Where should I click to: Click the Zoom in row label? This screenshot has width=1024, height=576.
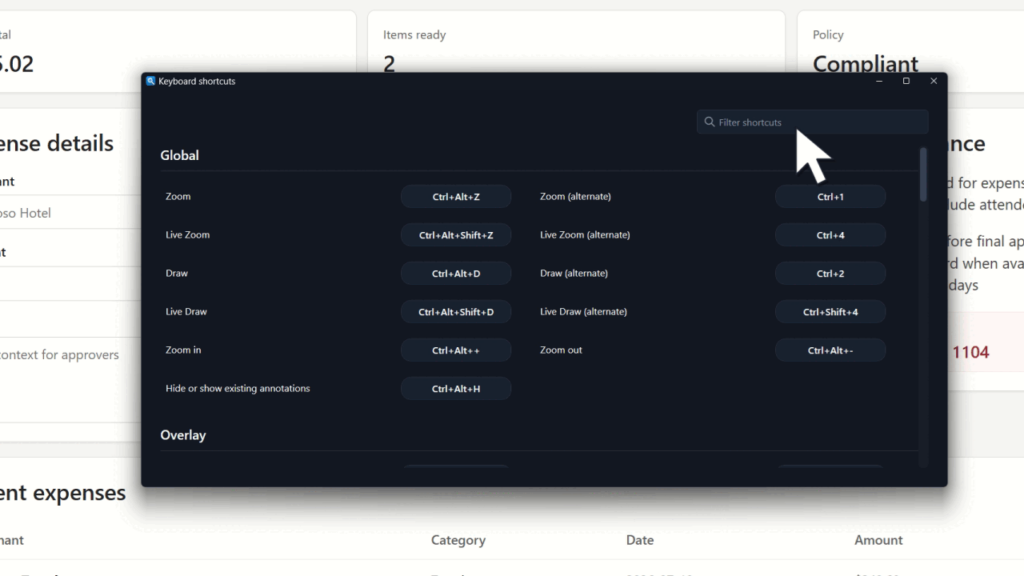point(183,350)
